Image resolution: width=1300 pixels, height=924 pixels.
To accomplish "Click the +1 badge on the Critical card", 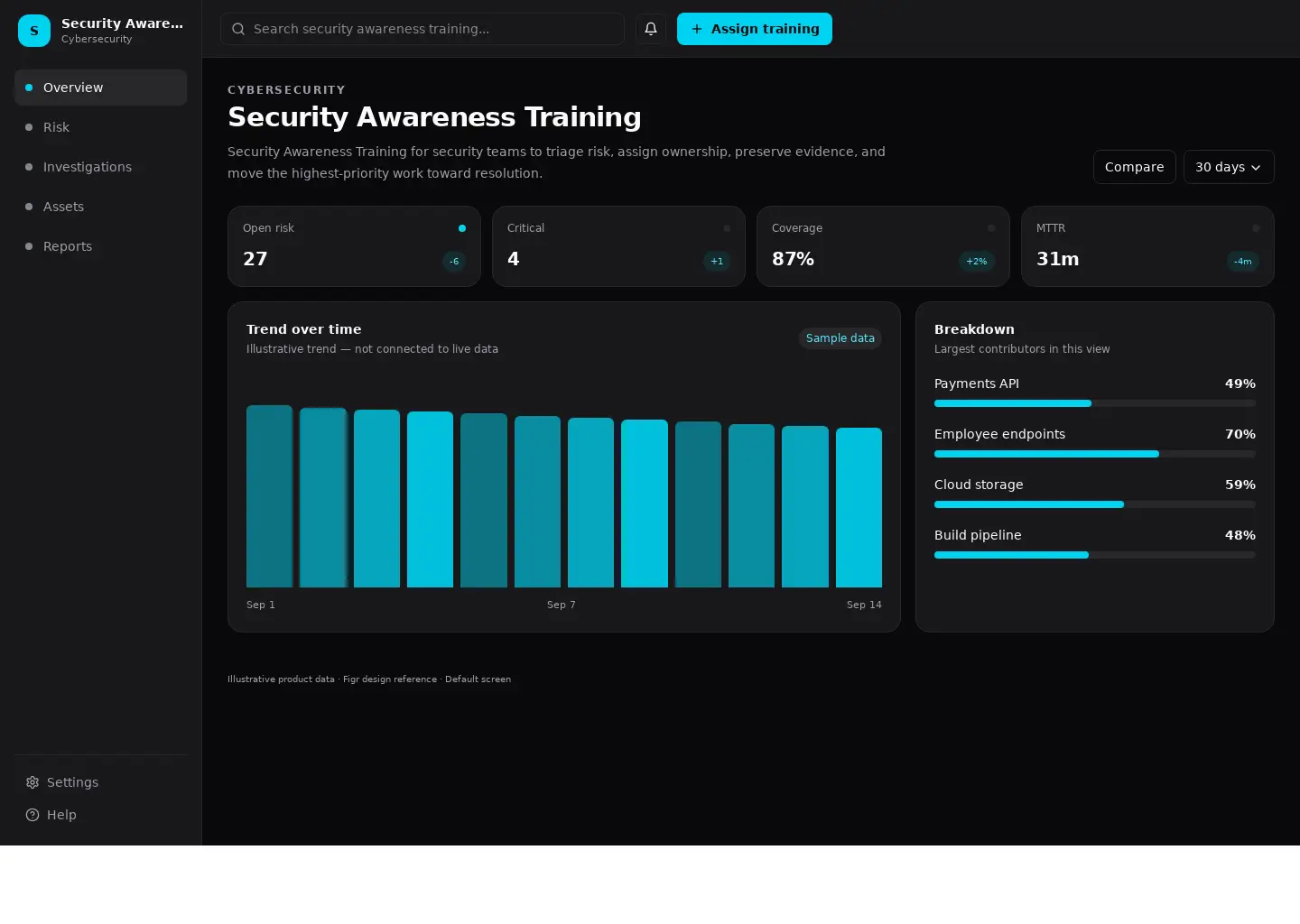I will pos(717,262).
